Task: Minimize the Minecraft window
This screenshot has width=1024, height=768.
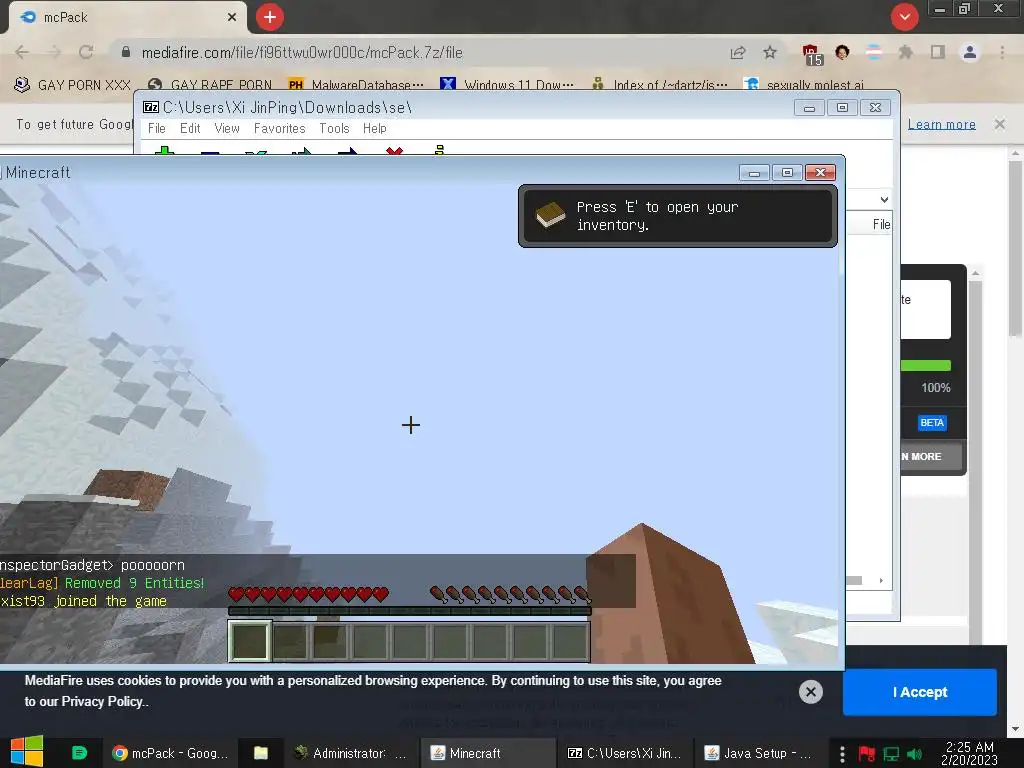Action: tap(754, 172)
